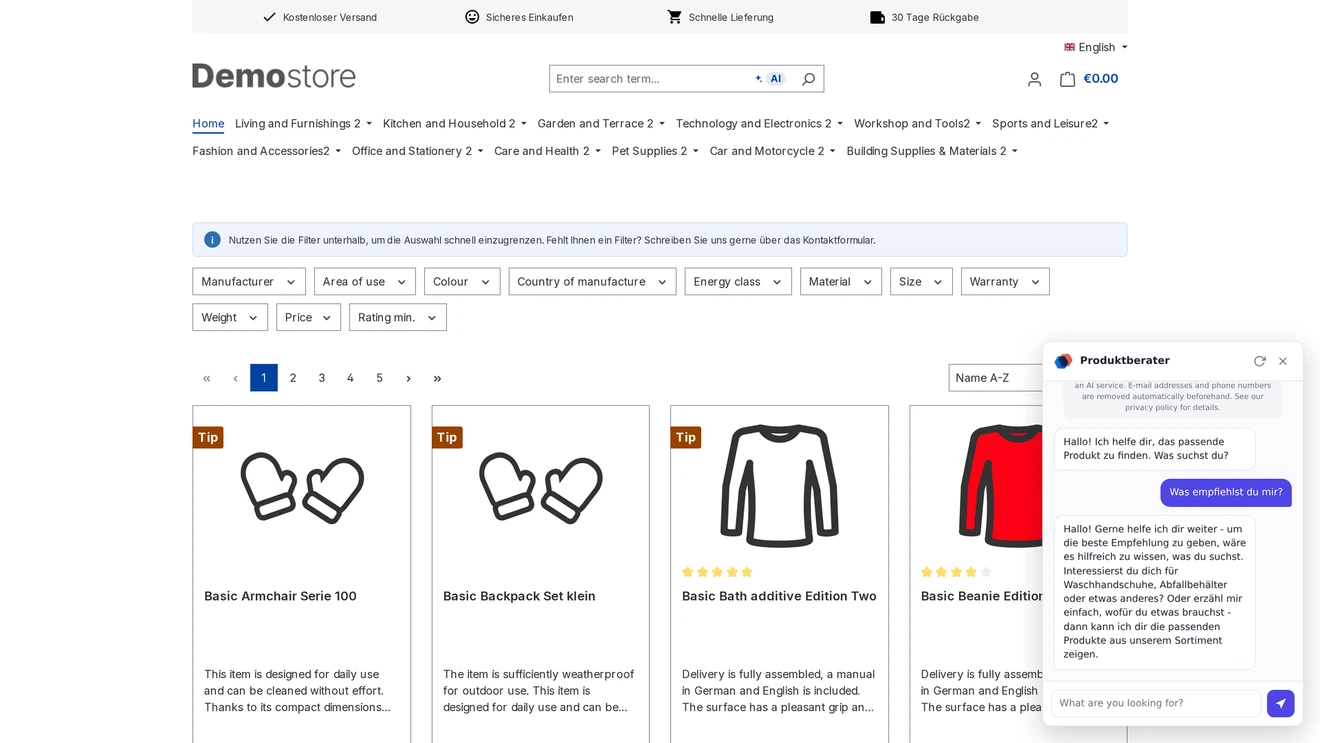Screen dimensions: 1320x743
Task: Expand Country of manufacture filter
Action: [592, 282]
